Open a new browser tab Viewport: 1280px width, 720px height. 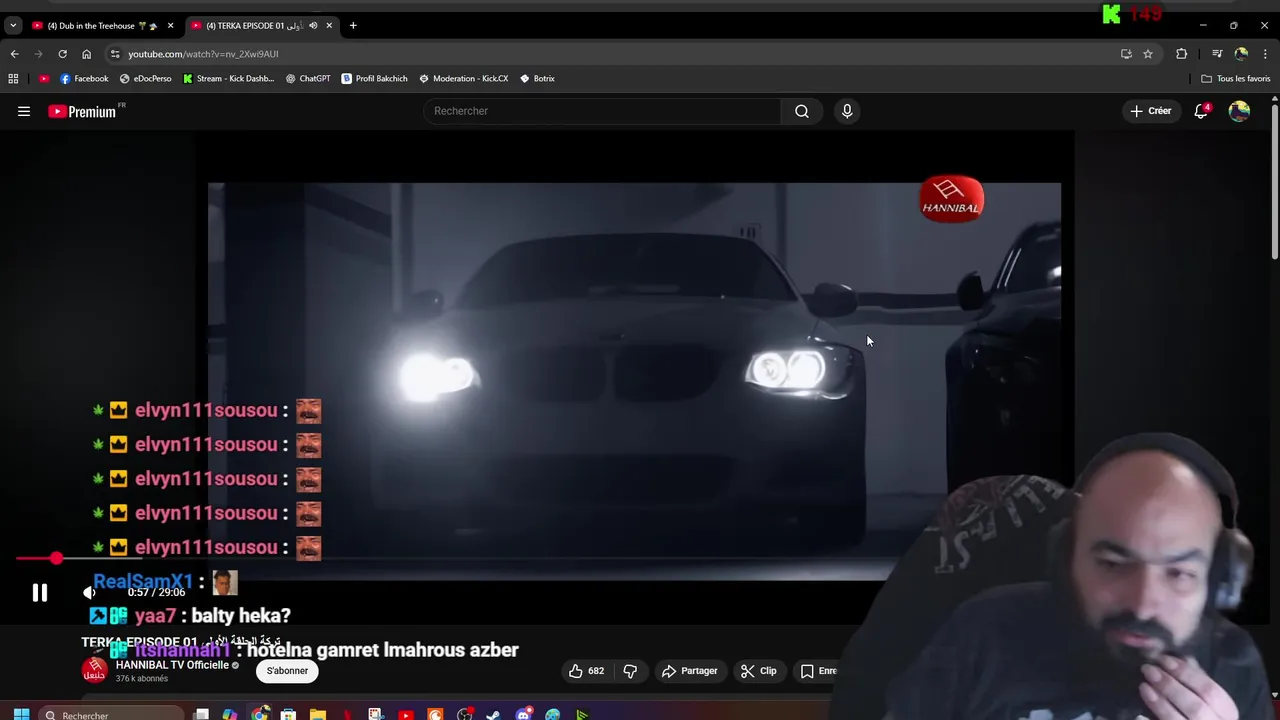pyautogui.click(x=353, y=26)
